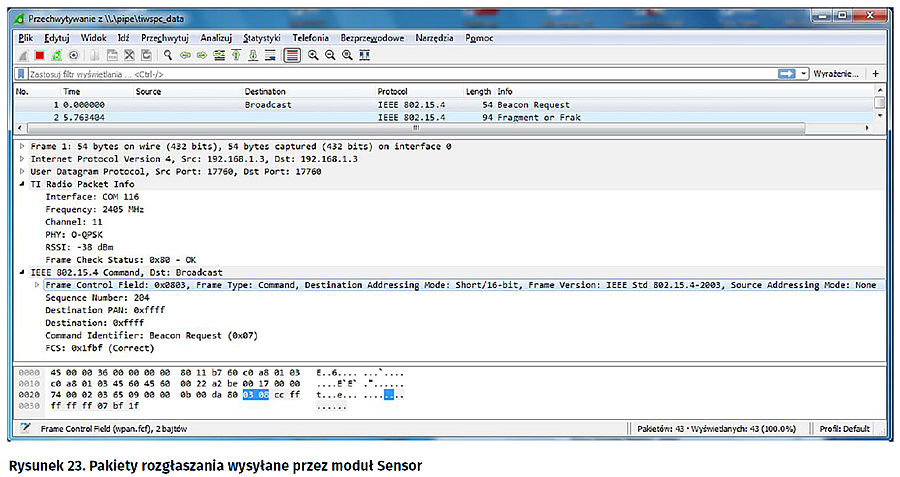Click the resize columns icon

(x=363, y=55)
